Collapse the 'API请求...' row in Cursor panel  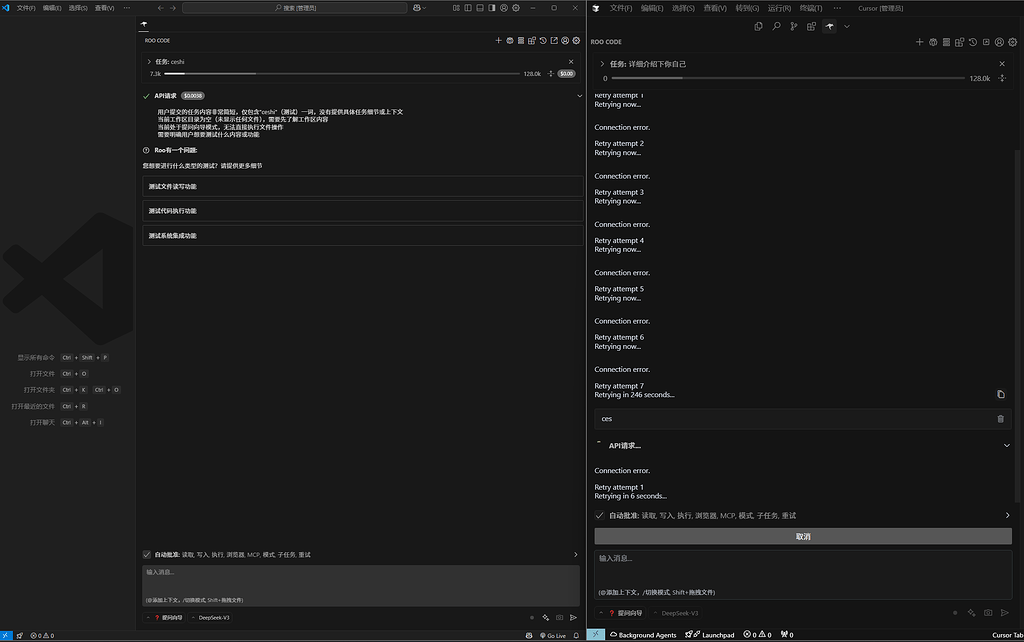pos(1006,445)
